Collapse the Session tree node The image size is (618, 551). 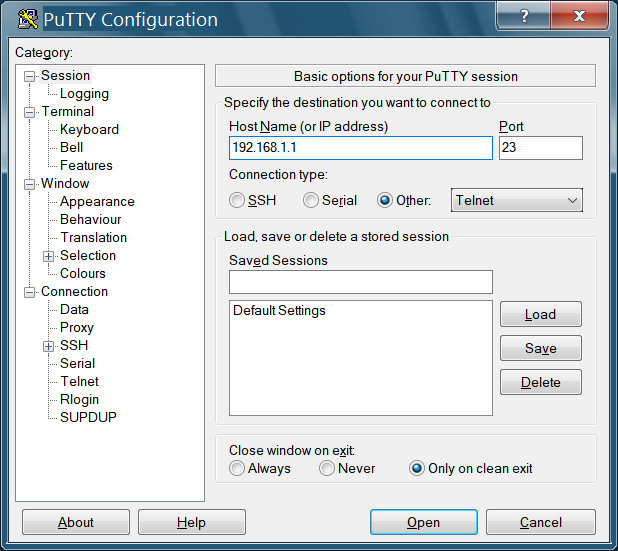[x=30, y=76]
